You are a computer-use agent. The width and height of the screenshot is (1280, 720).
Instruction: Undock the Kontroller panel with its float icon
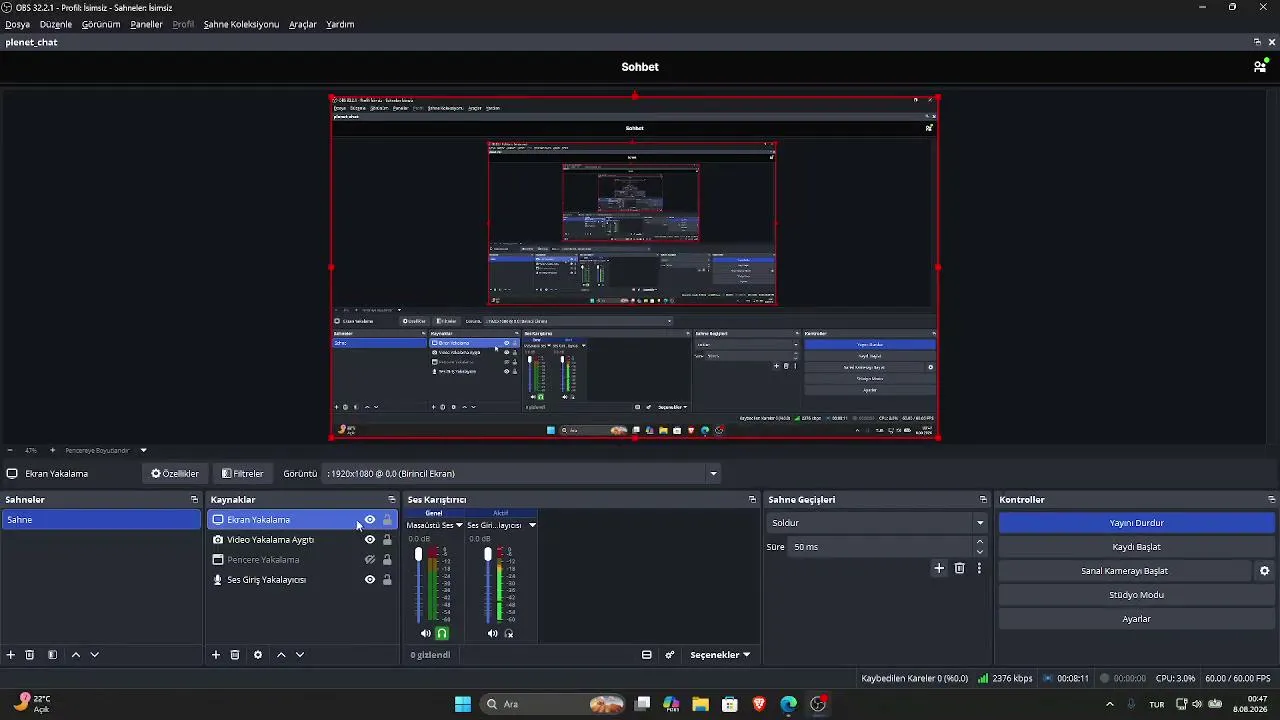point(1272,499)
